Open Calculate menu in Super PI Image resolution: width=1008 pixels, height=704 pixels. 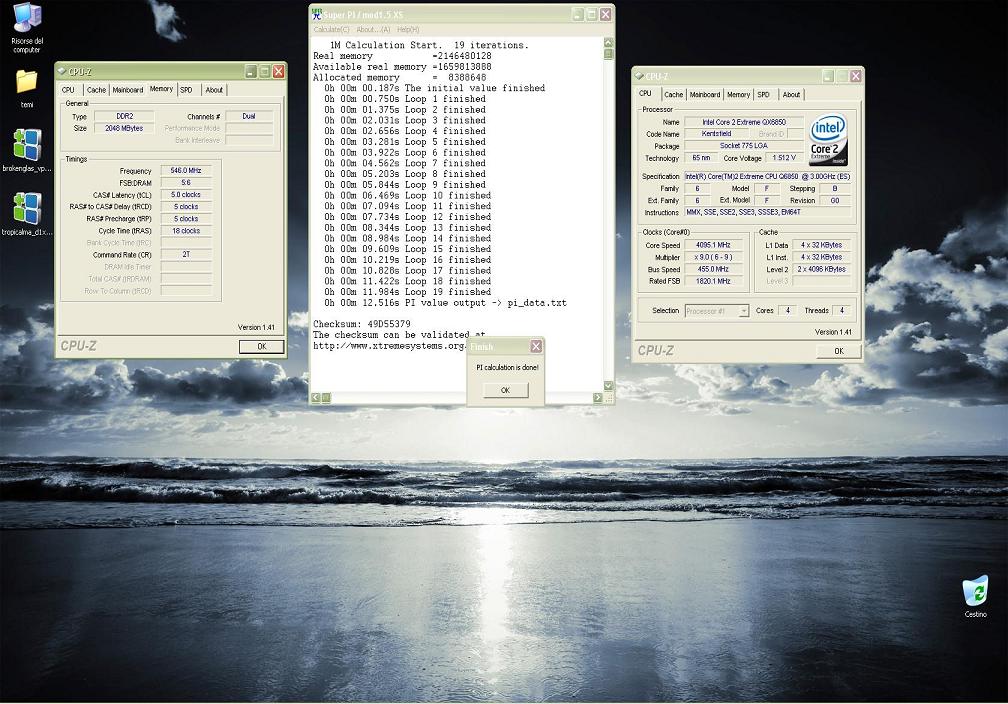[x=332, y=30]
